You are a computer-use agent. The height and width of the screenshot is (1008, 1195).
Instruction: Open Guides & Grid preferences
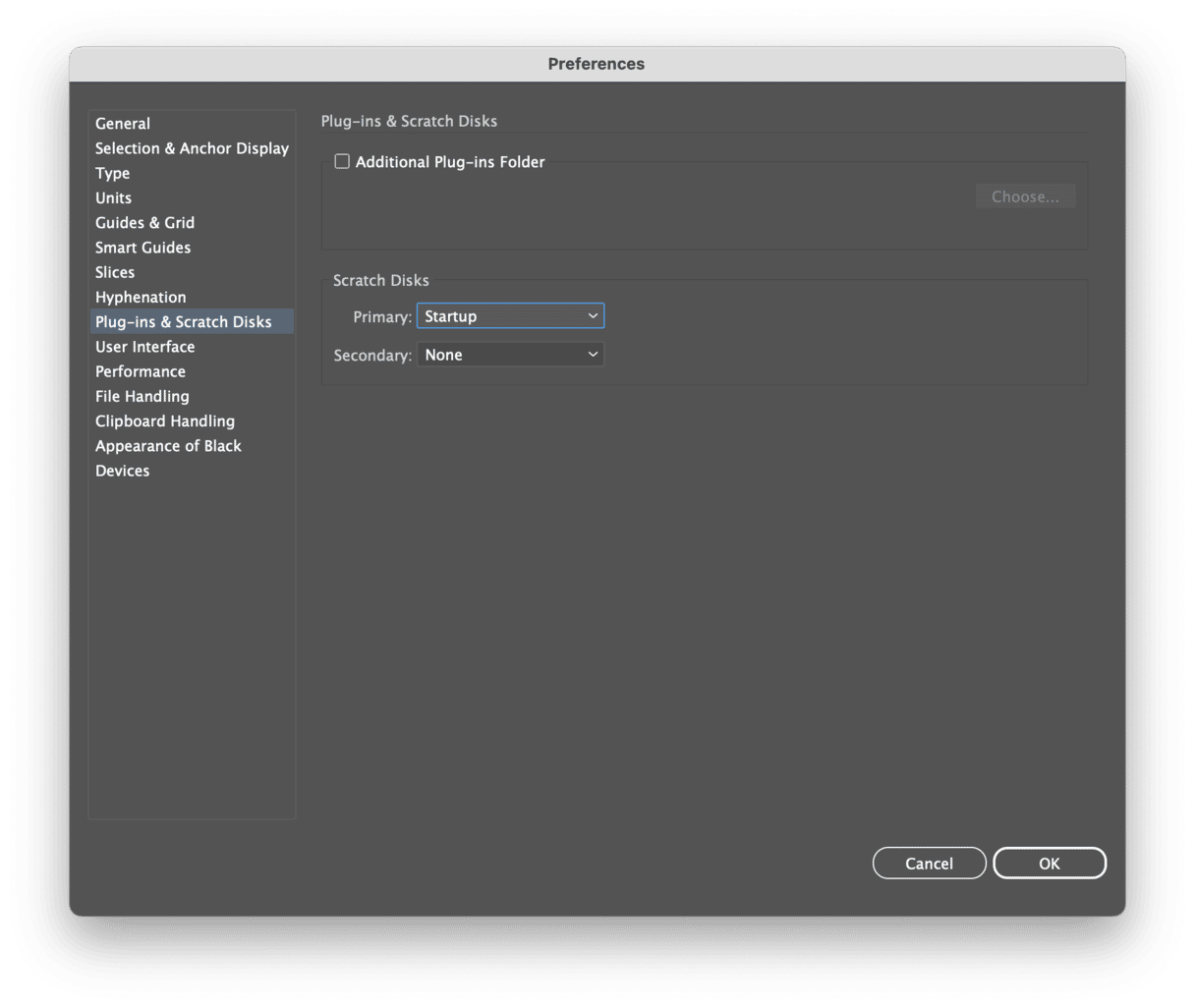[x=192, y=222]
